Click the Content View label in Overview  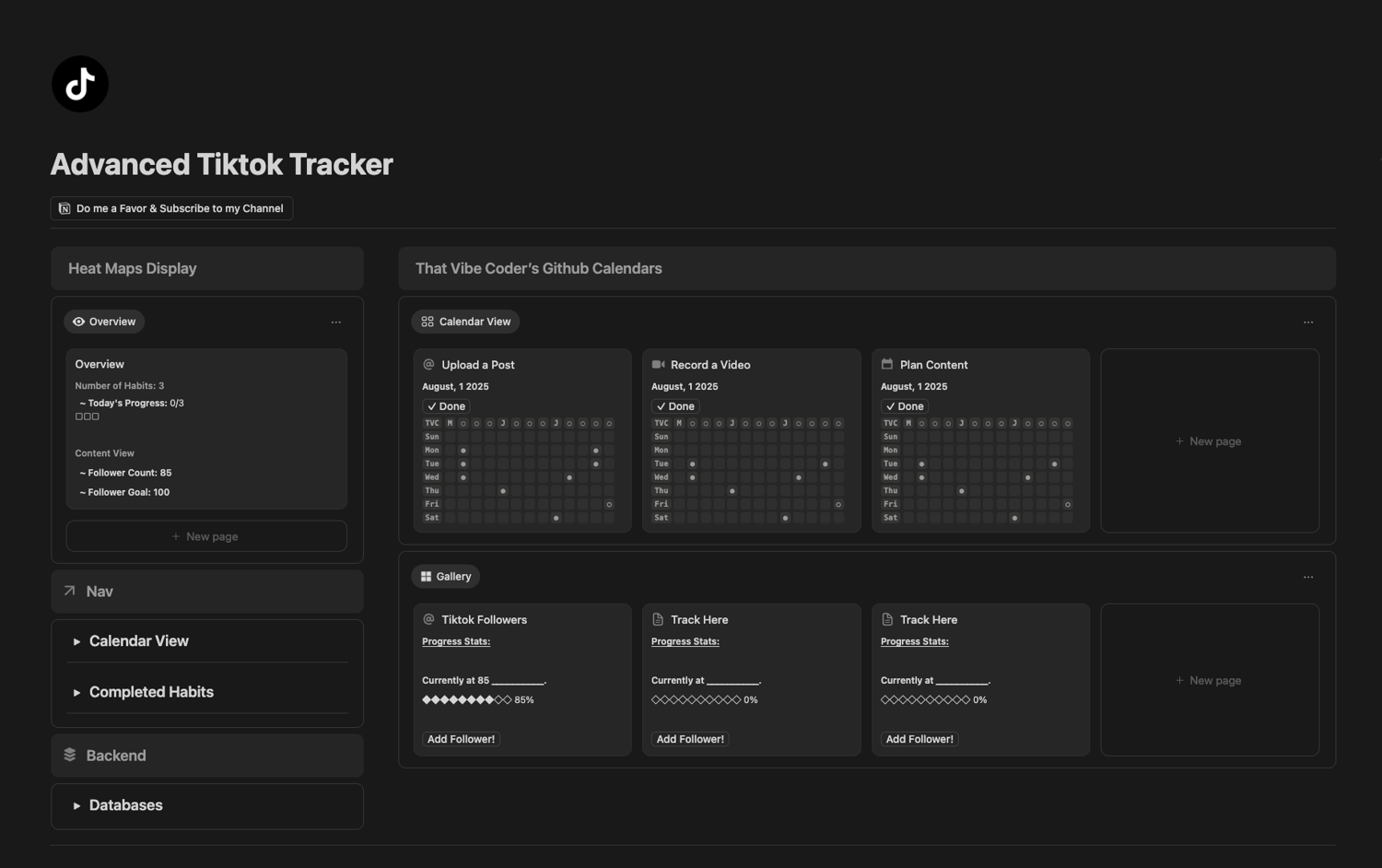(x=105, y=453)
